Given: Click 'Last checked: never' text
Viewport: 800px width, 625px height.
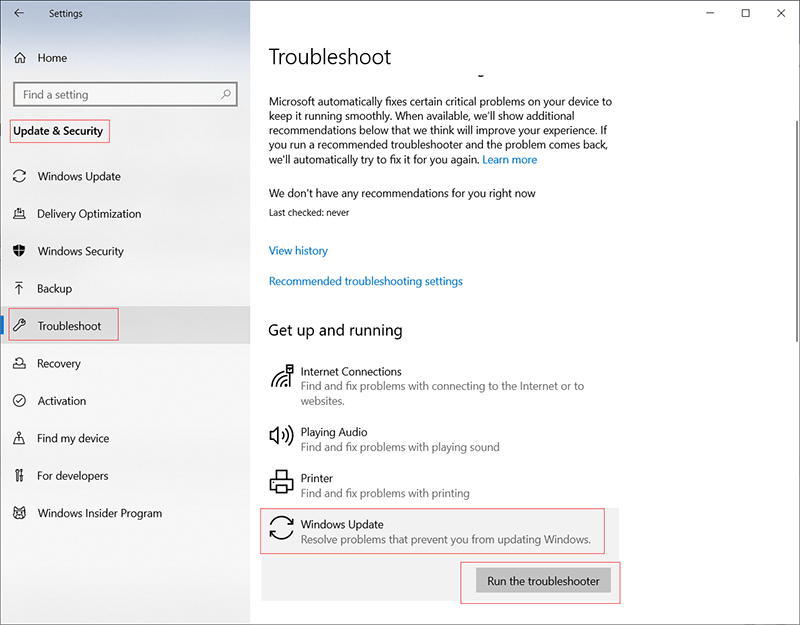Looking at the screenshot, I should 309,213.
